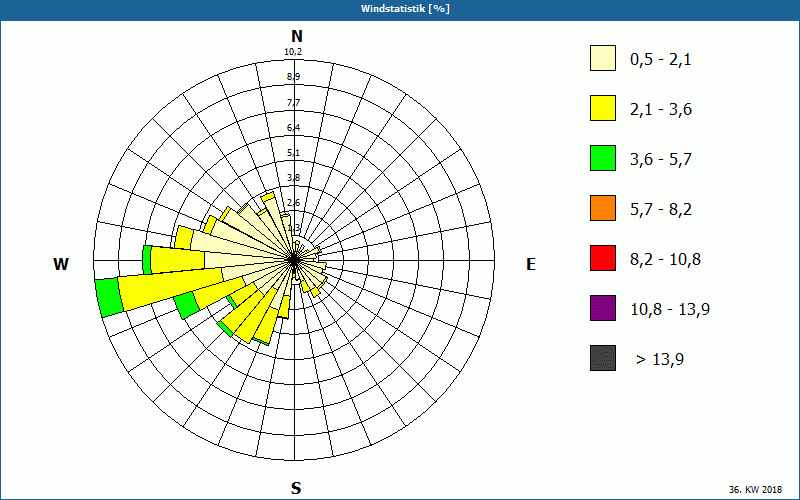Viewport: 800px width, 500px height.
Task: Click the N compass label
Action: (296, 36)
